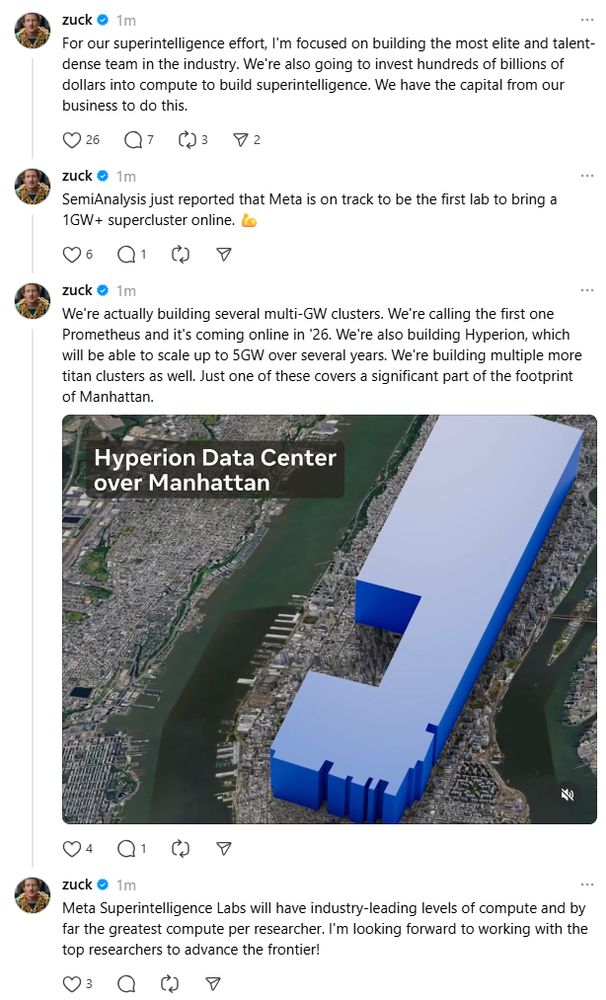Open more options menu on first post
606x1000 pixels.
587,20
